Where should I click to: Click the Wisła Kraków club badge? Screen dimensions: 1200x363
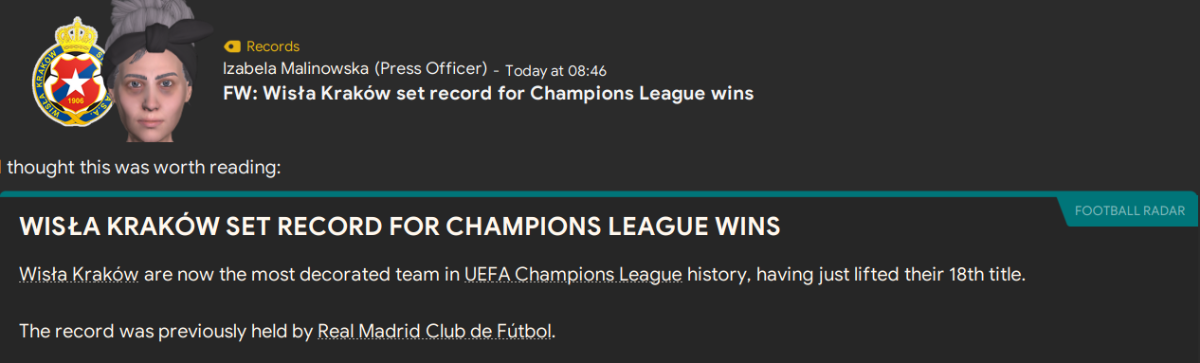(66, 79)
